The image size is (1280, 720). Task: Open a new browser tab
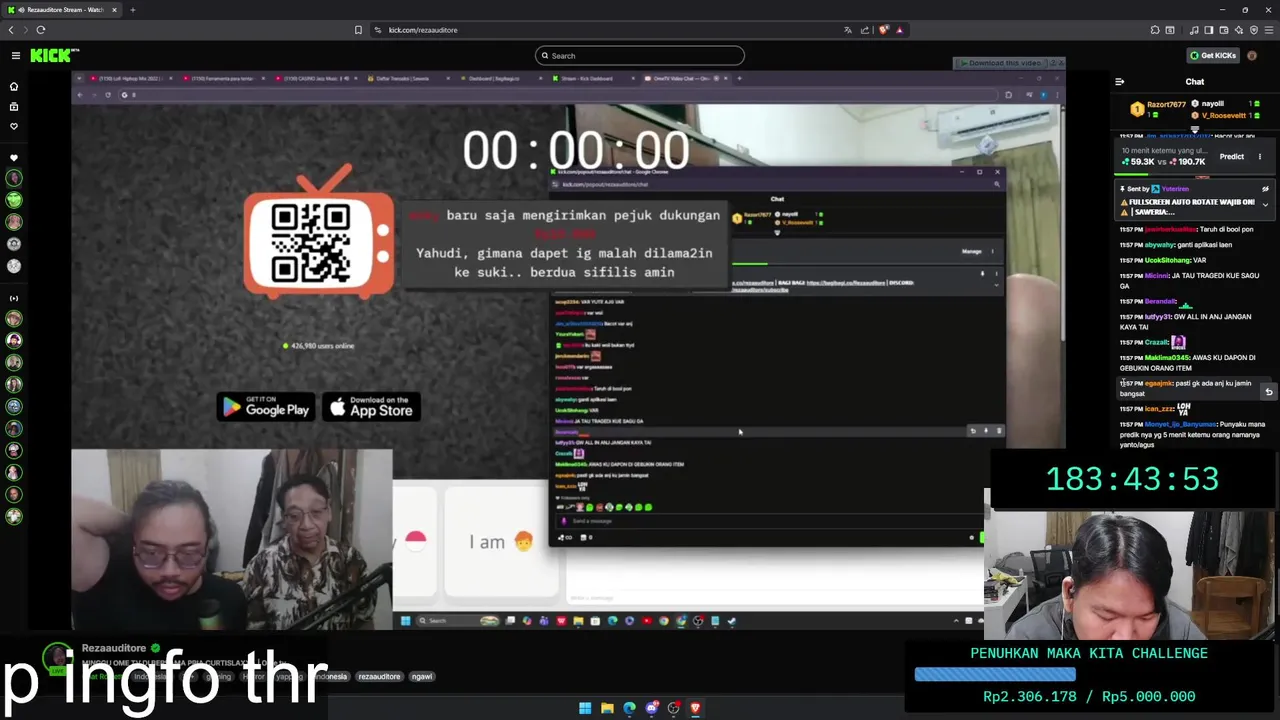coord(132,10)
